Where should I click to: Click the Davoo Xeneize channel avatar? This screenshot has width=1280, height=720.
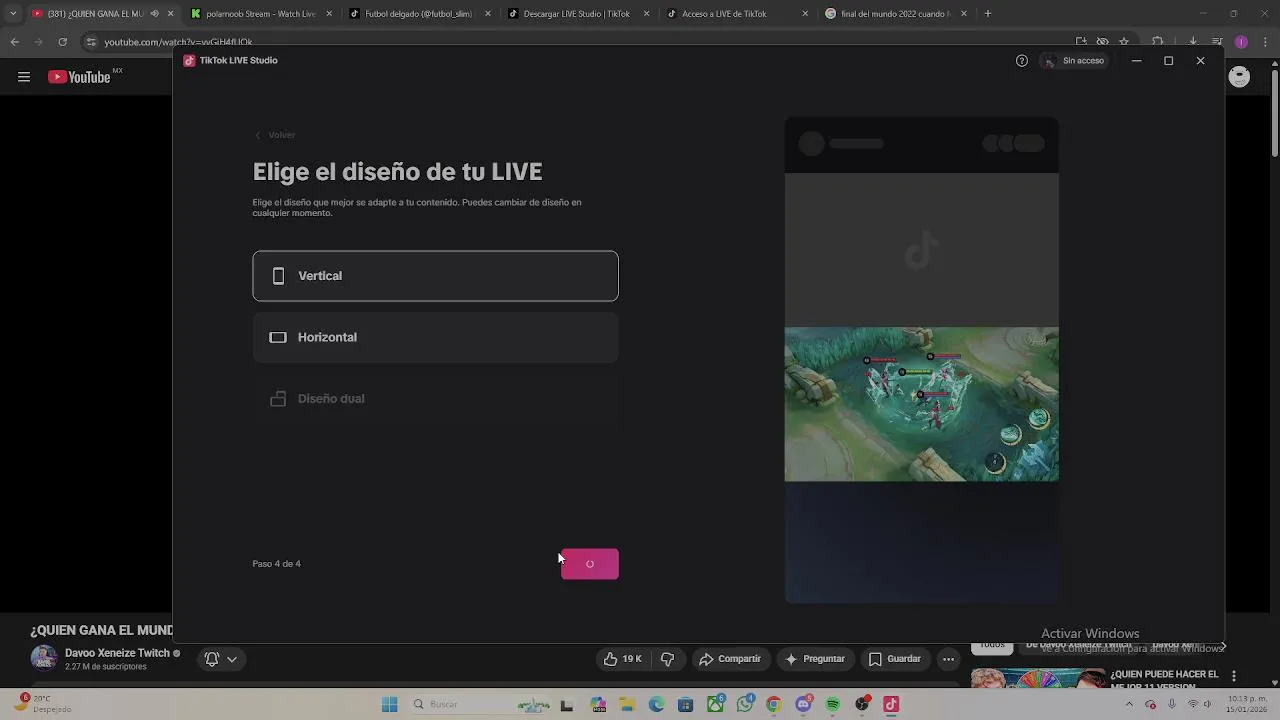coord(43,658)
